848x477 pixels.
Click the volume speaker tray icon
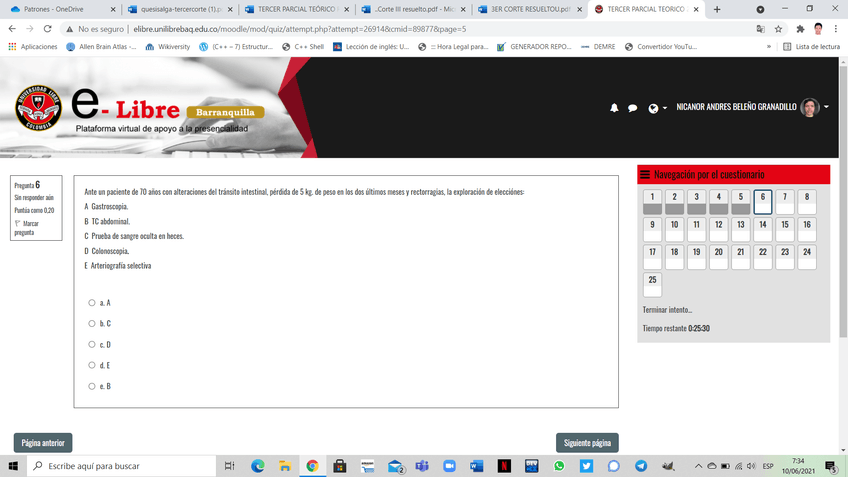tap(751, 466)
